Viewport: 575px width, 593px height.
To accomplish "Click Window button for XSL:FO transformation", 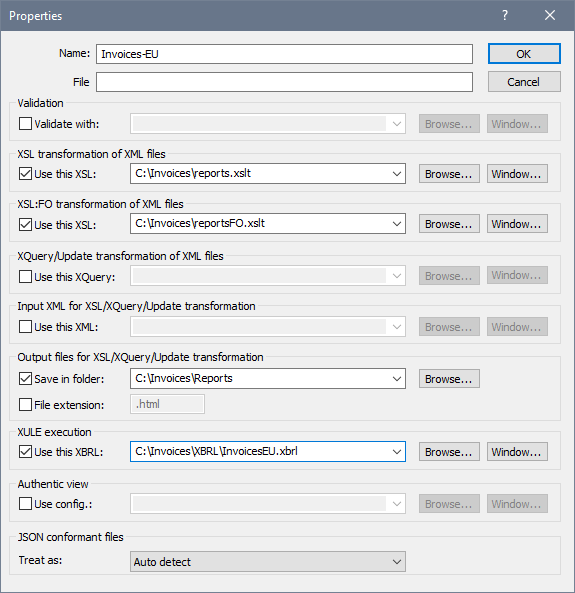I will (517, 224).
